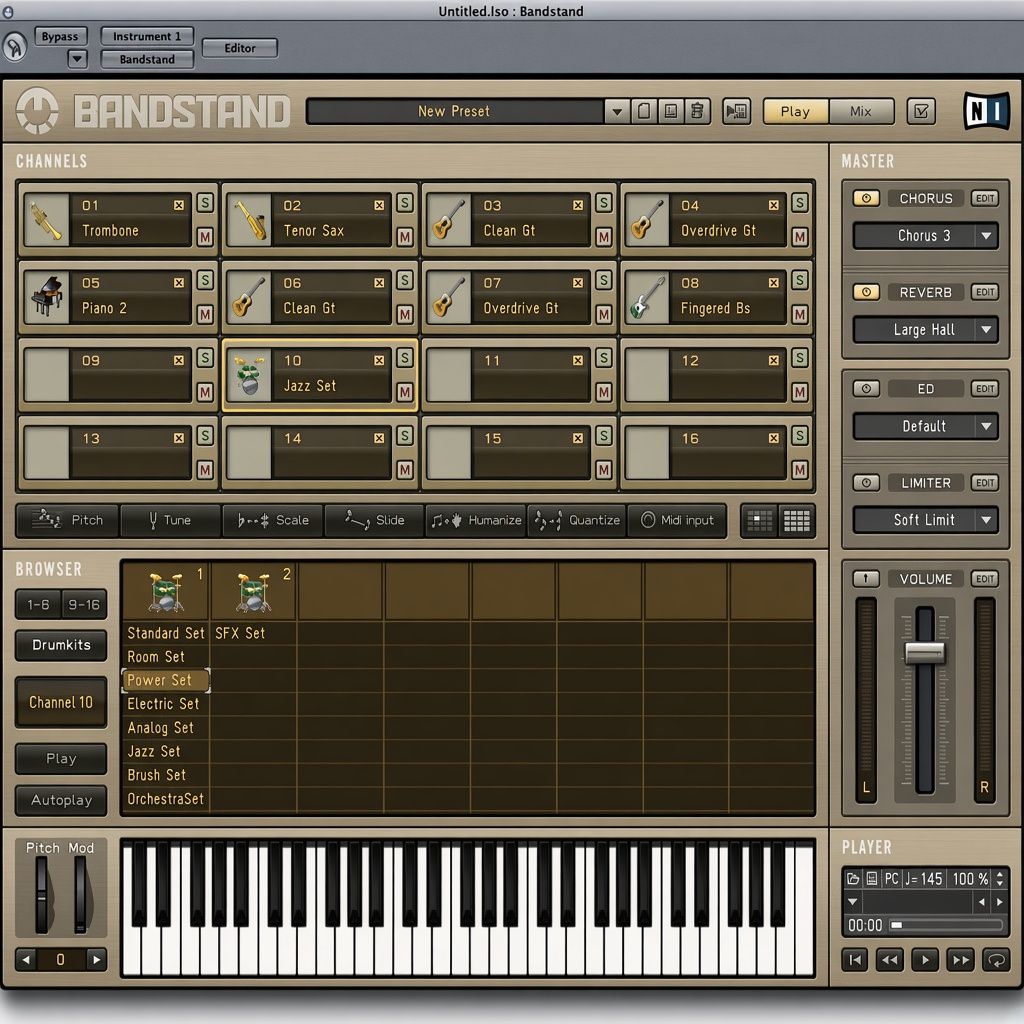This screenshot has width=1024, height=1024.
Task: Click the Autoplay button in the browser
Action: pos(61,800)
